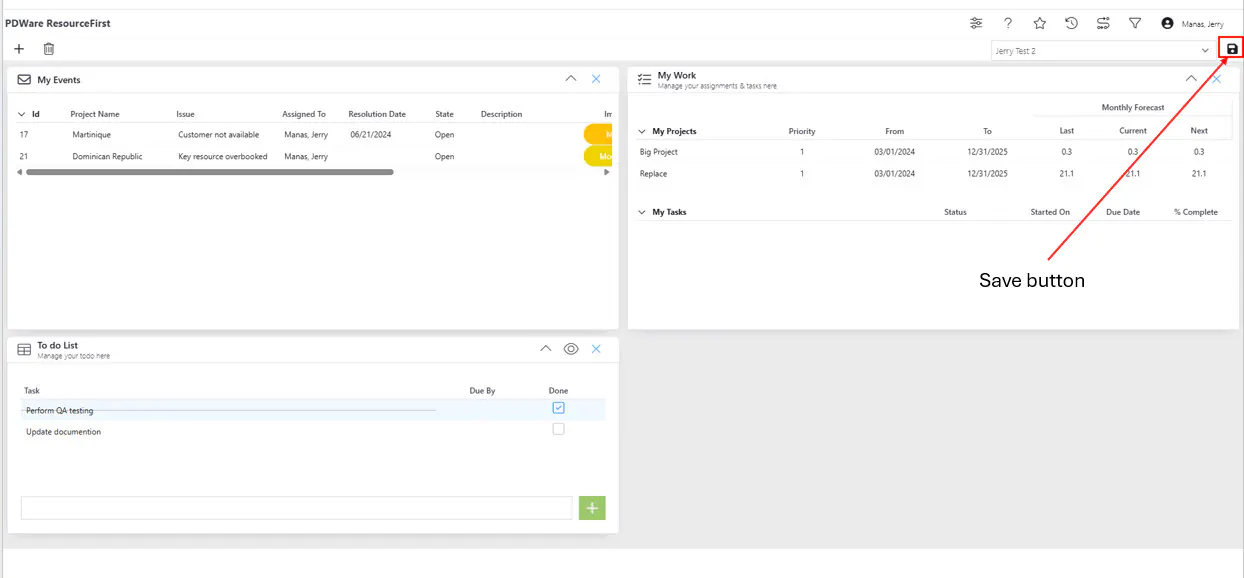Collapse the My Projects section
Image resolution: width=1244 pixels, height=578 pixels.
coord(642,131)
